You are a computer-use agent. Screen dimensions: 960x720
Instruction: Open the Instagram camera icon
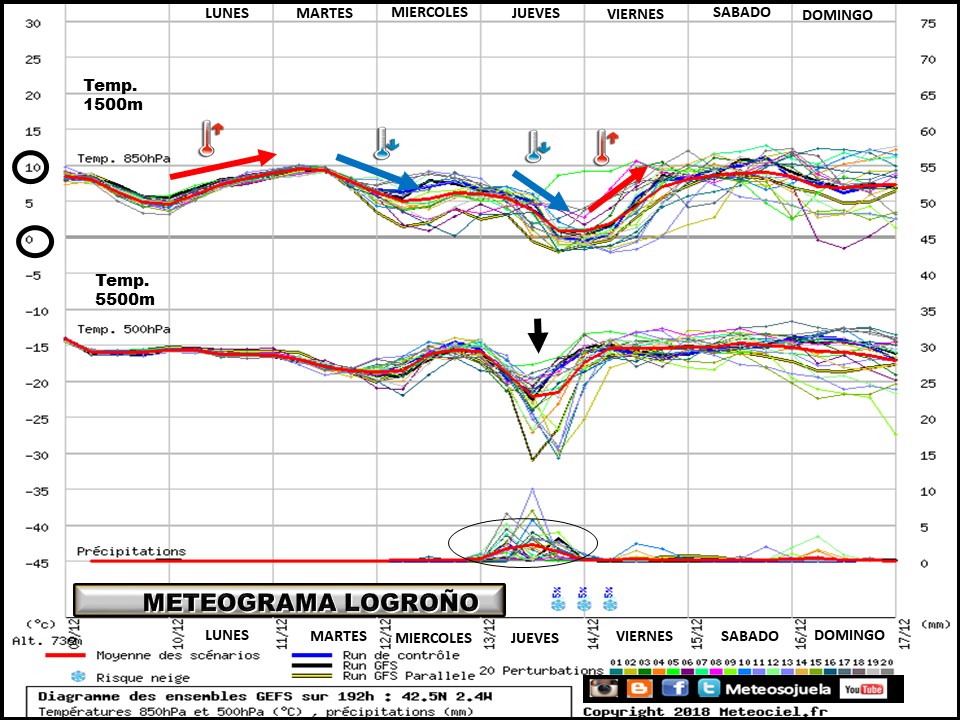(x=604, y=688)
